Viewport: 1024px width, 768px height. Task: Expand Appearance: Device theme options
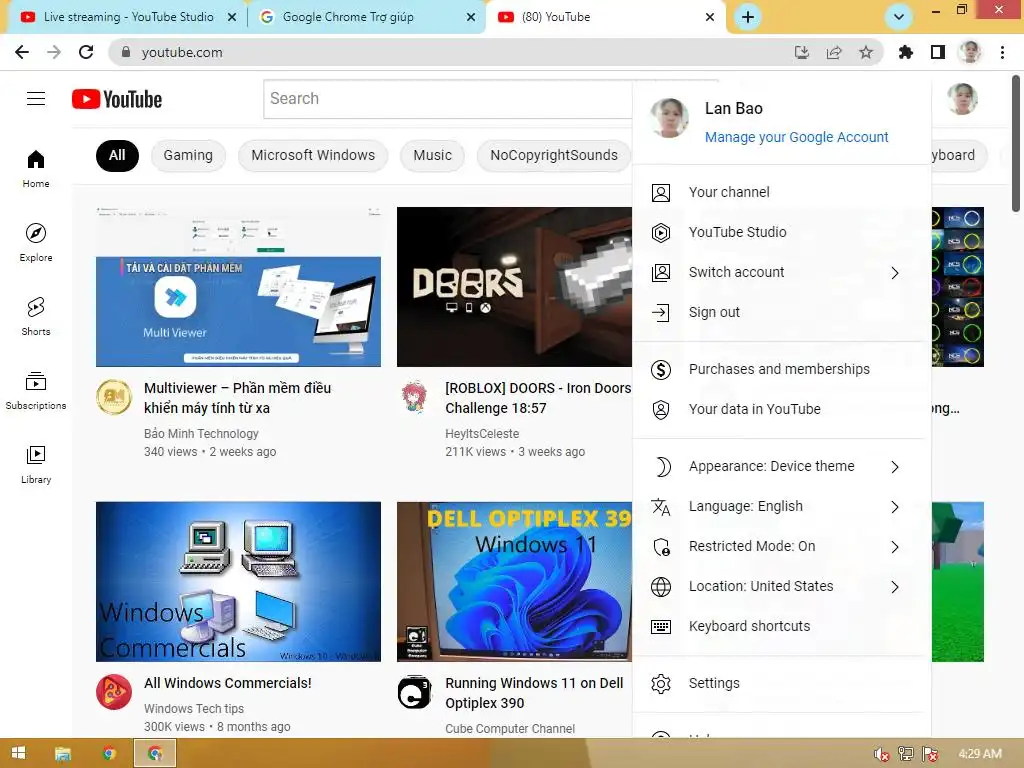[x=895, y=467]
